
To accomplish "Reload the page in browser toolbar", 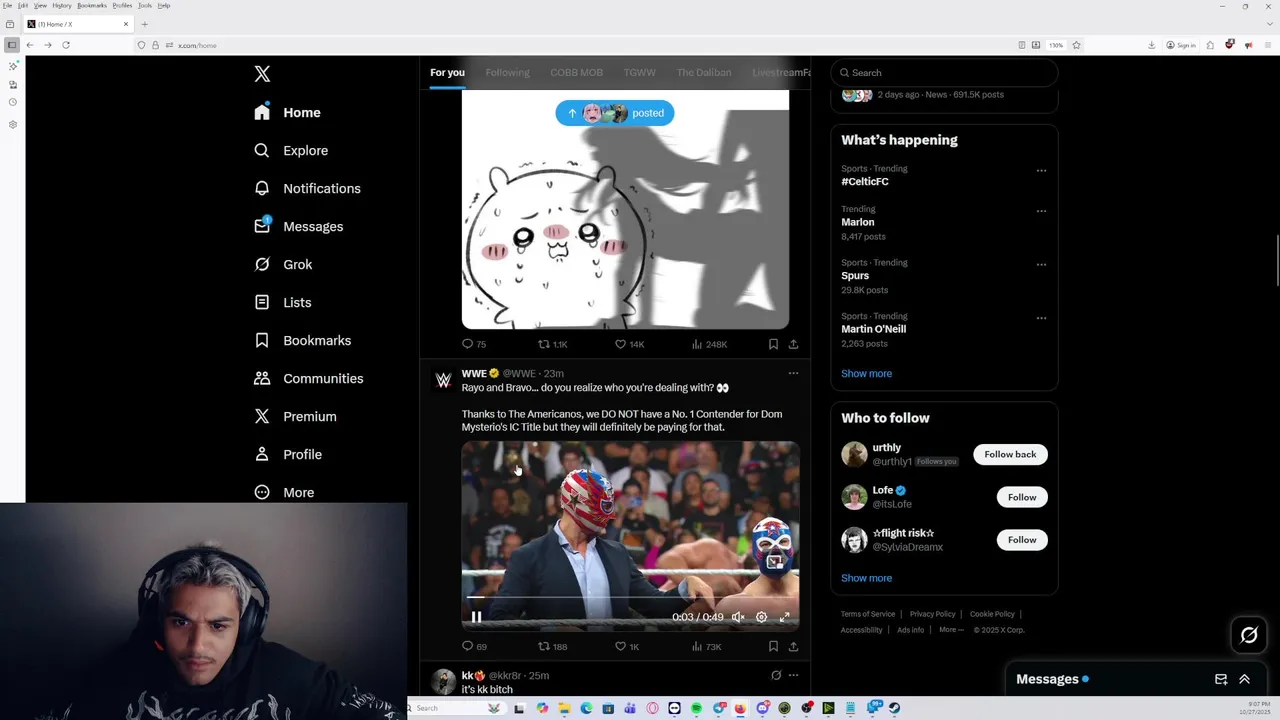I will tap(66, 45).
